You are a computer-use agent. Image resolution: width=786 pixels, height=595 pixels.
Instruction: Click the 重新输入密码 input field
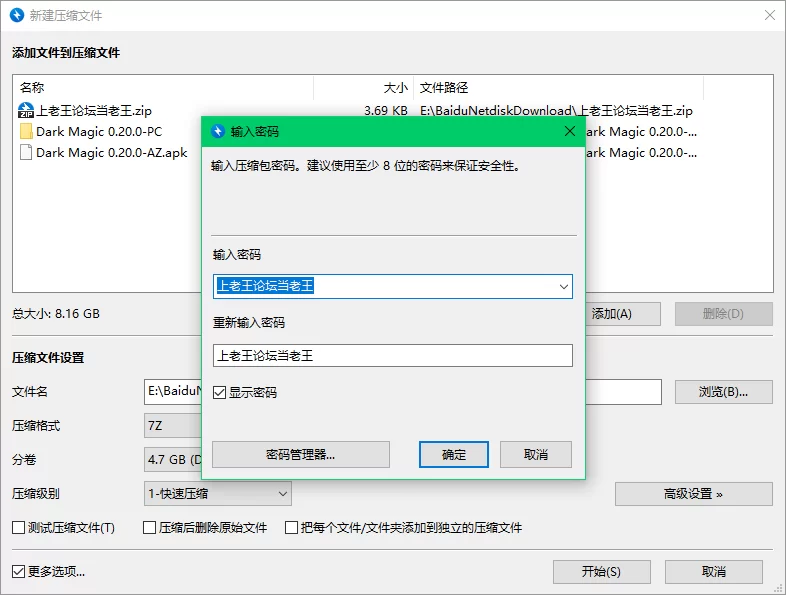[x=392, y=355]
